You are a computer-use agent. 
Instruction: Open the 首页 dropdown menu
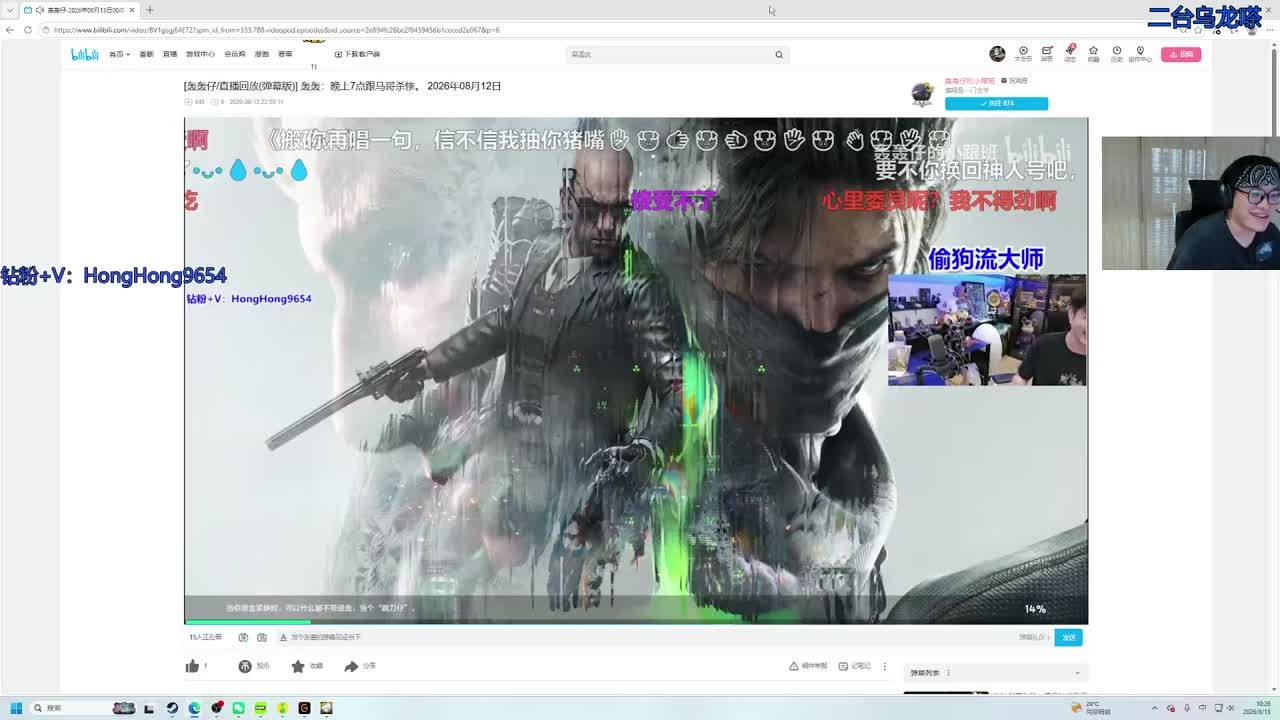(119, 54)
